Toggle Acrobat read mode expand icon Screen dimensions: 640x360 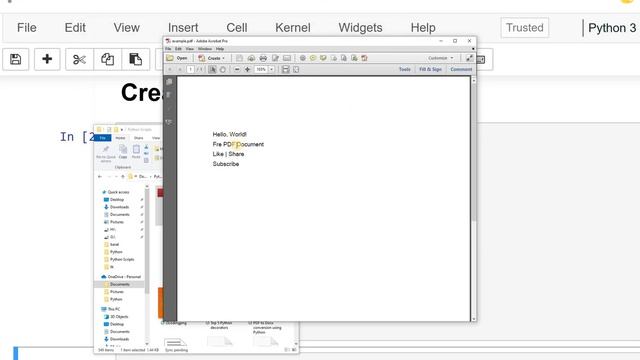coord(469,58)
